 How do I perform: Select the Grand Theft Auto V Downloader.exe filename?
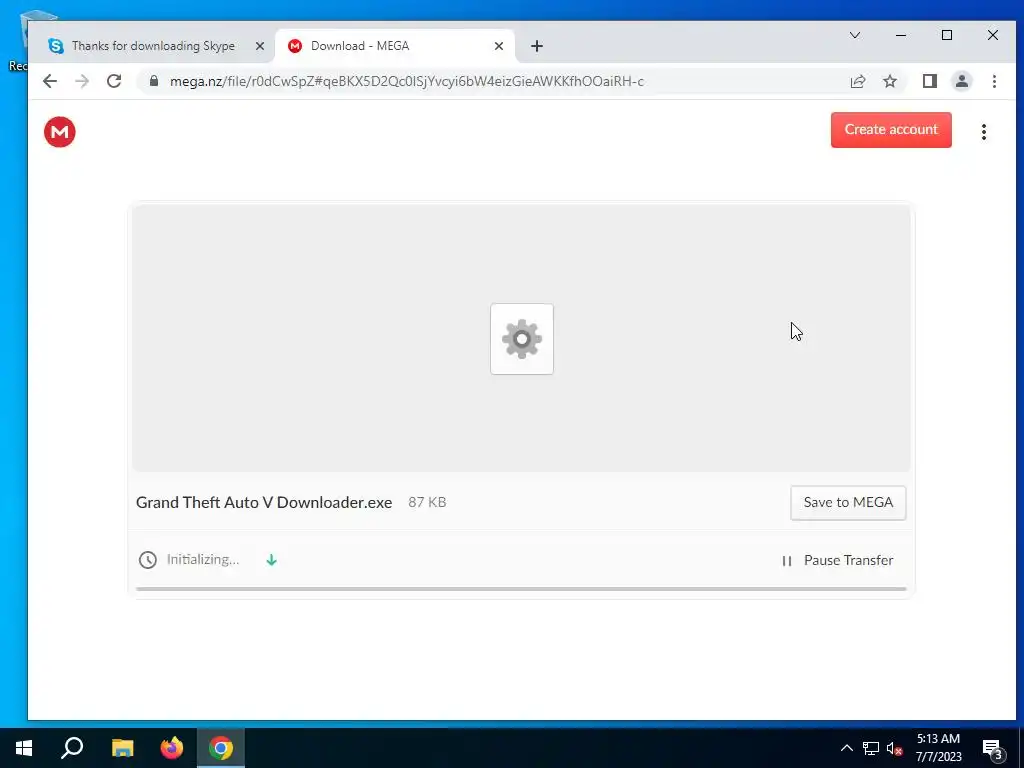[264, 502]
